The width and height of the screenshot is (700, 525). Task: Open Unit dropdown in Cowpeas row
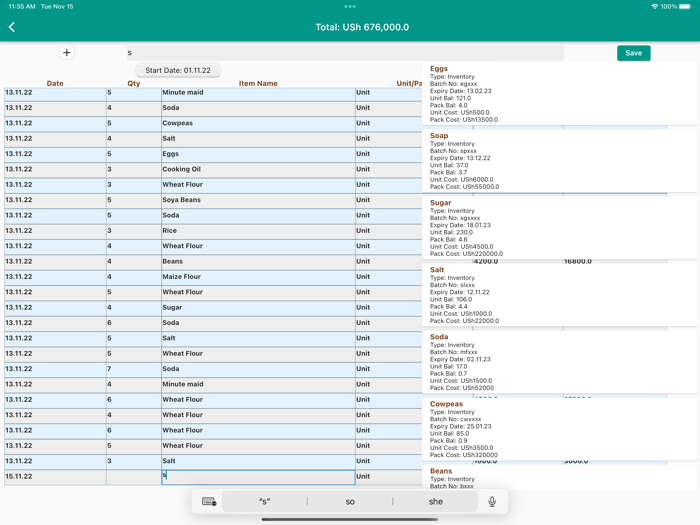click(x=388, y=123)
